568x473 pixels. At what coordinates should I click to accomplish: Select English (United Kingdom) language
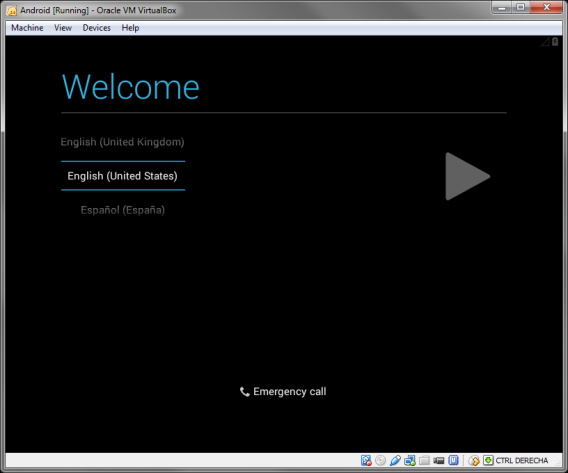click(x=122, y=142)
